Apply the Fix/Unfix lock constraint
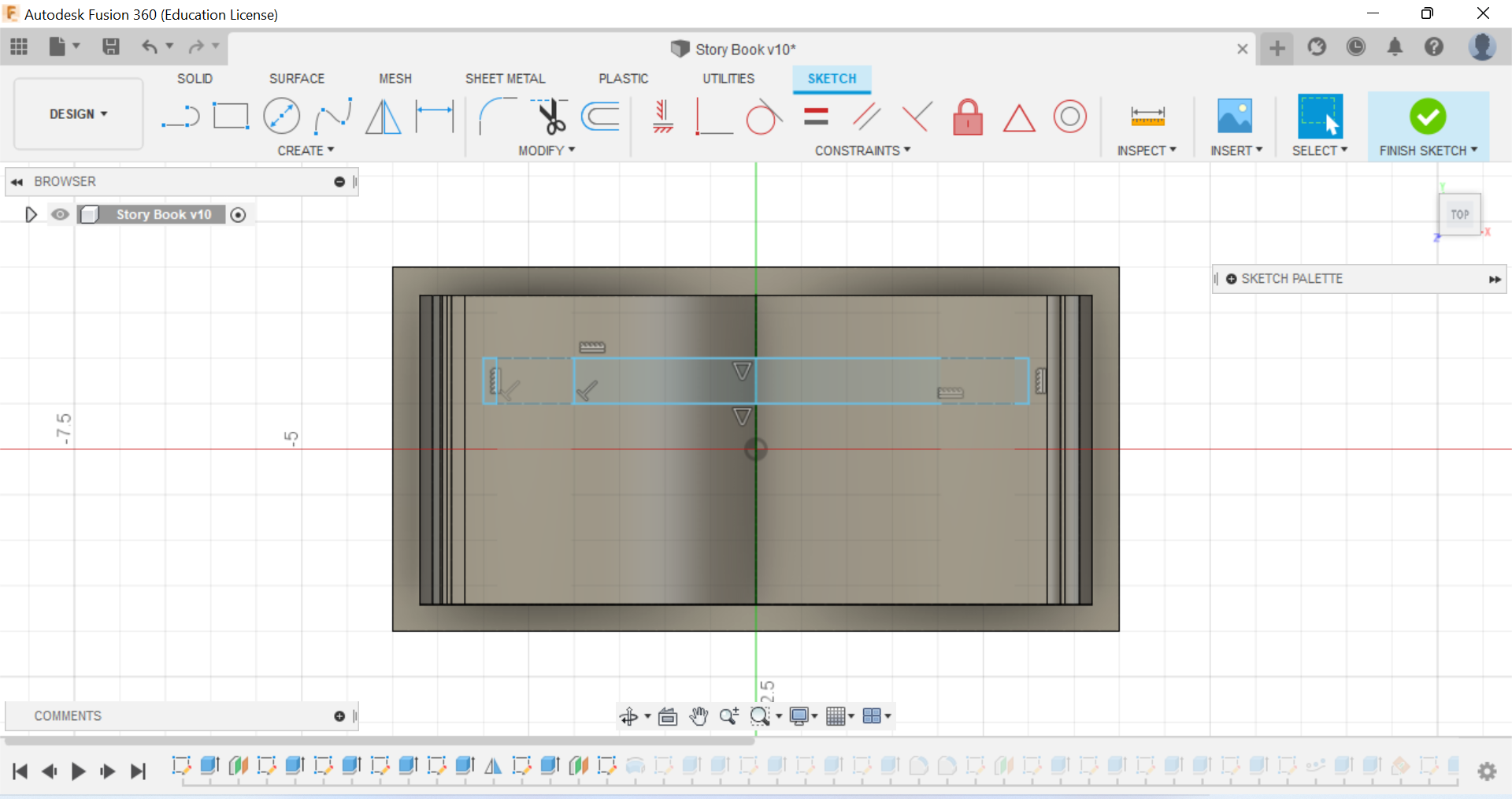This screenshot has width=1512, height=799. click(x=968, y=117)
